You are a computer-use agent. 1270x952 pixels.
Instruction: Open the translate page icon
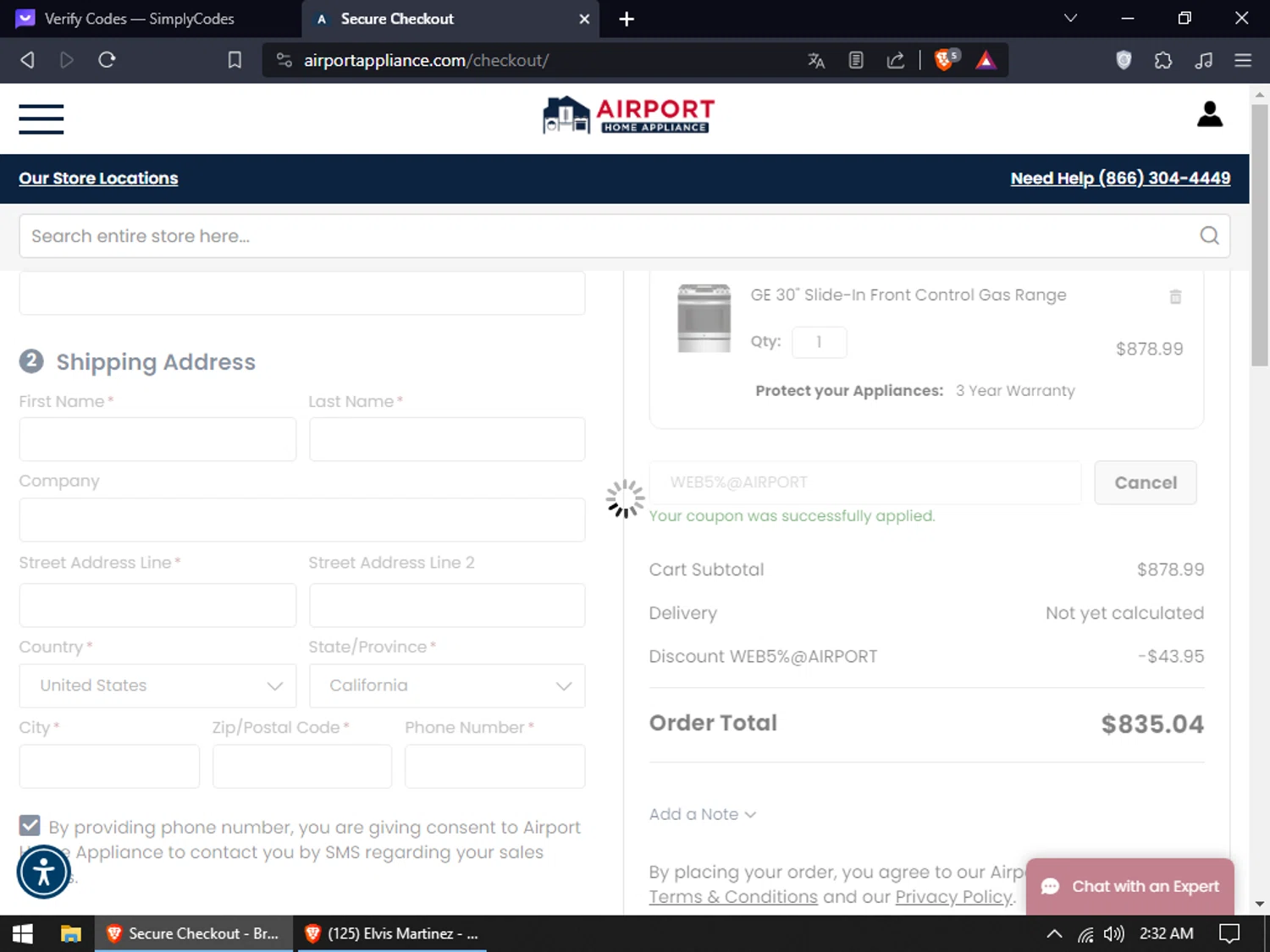click(x=816, y=60)
